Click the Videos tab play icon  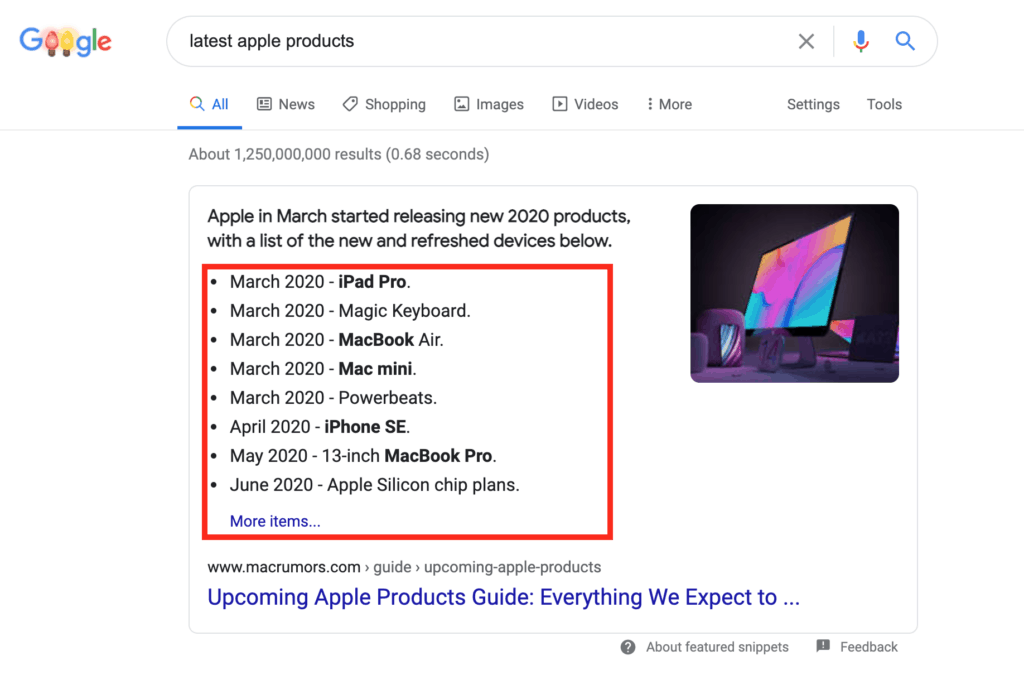tap(560, 104)
